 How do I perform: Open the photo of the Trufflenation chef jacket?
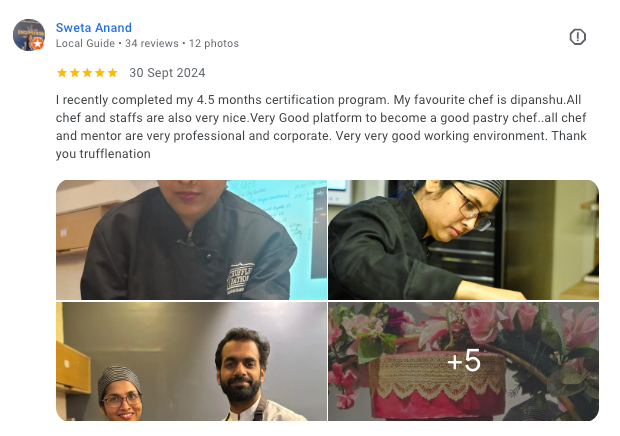191,240
